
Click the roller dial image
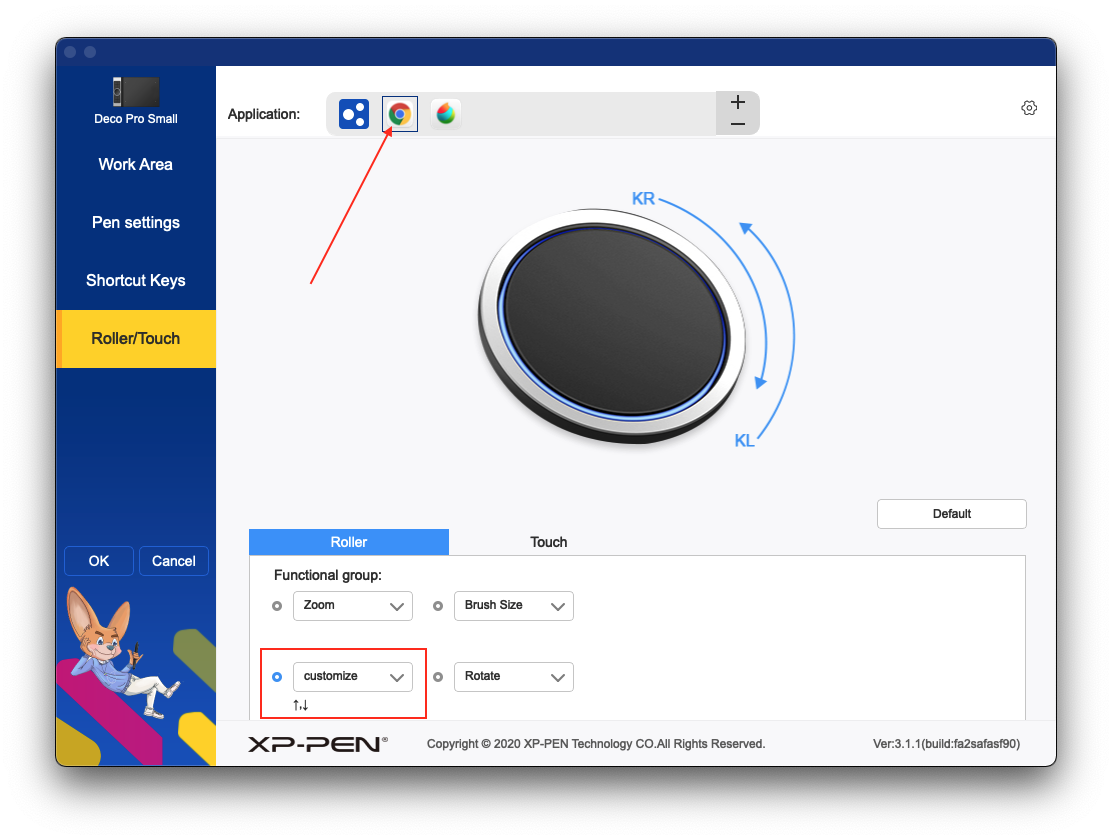611,326
